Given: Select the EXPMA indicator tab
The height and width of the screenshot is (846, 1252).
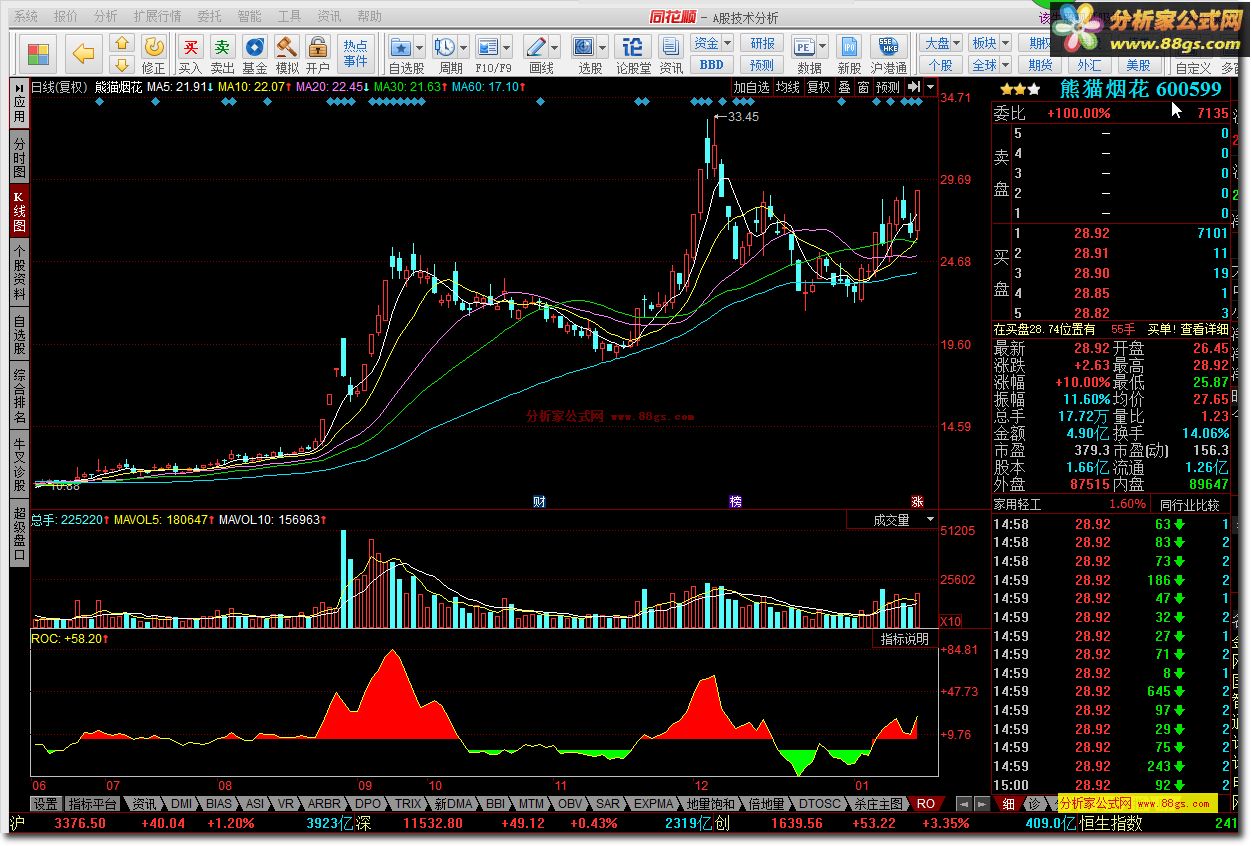Looking at the screenshot, I should [x=654, y=804].
